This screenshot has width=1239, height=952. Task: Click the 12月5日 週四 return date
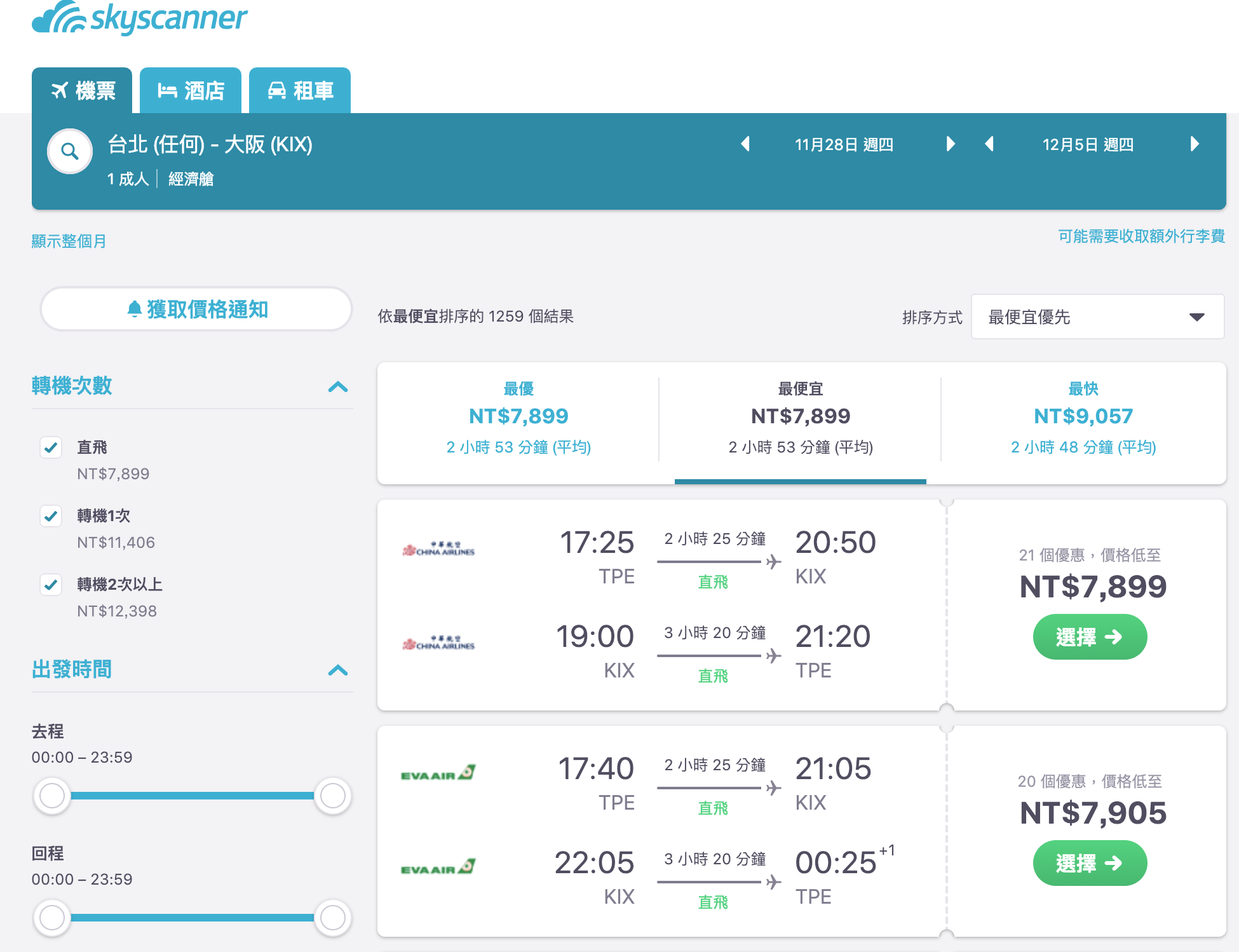(x=1088, y=145)
